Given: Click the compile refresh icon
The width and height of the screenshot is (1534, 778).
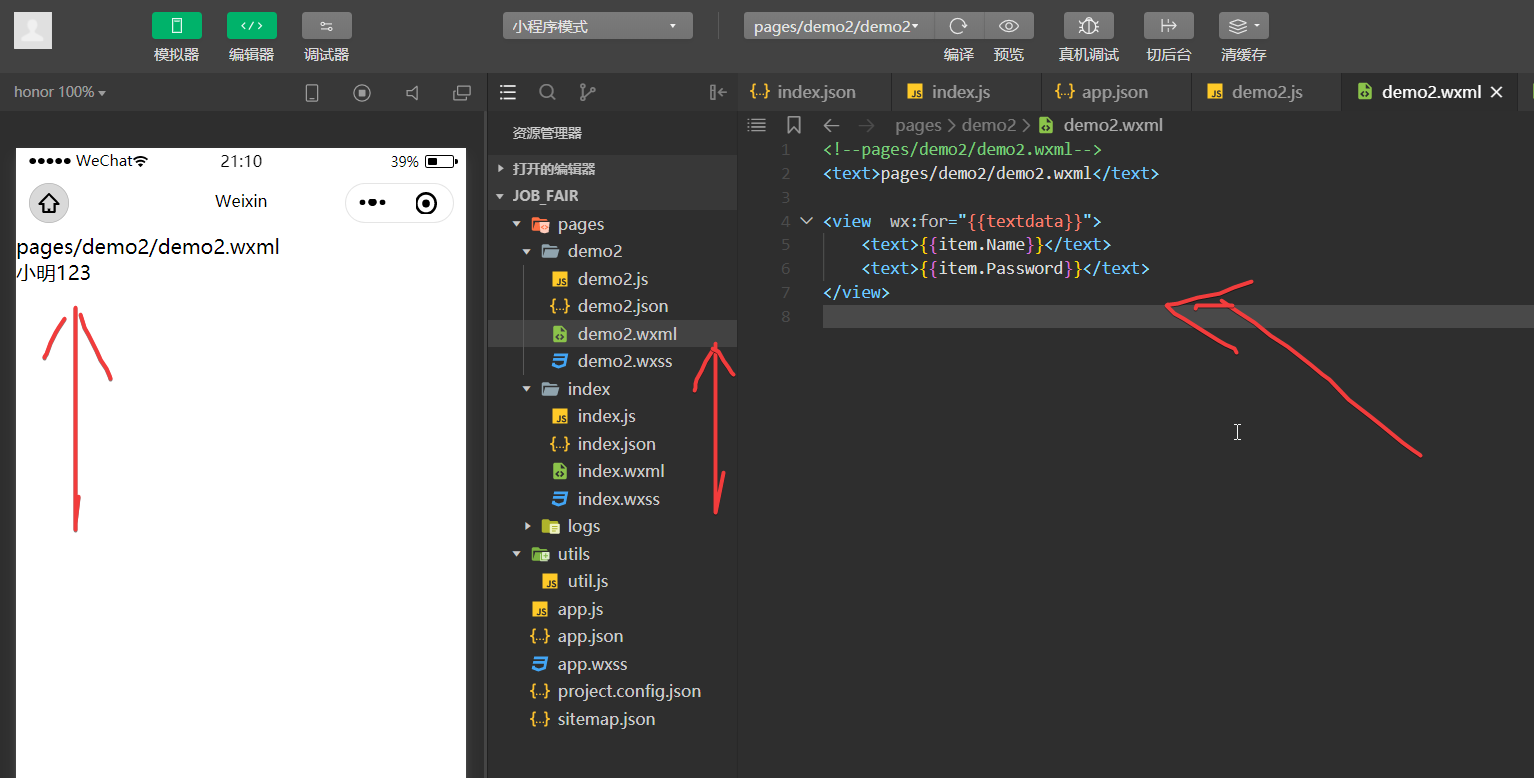Looking at the screenshot, I should click(x=959, y=26).
